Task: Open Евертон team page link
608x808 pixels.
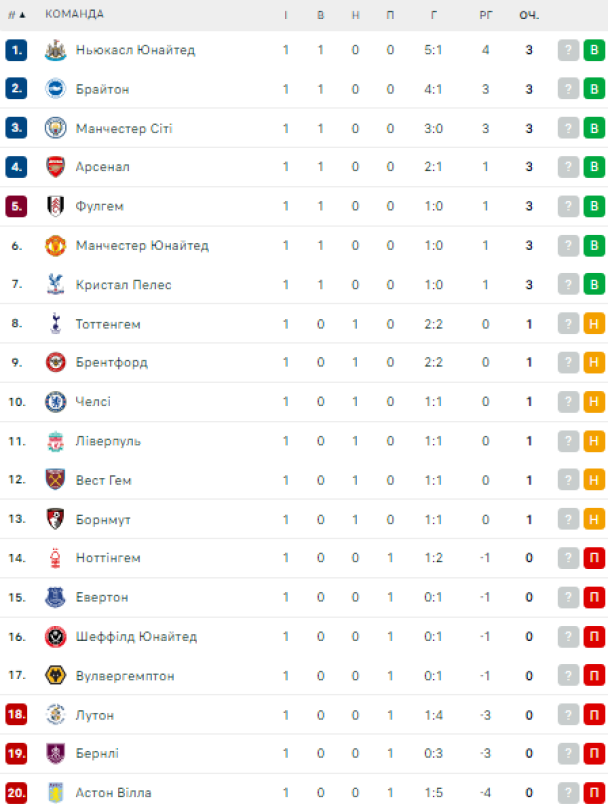Action: [102, 597]
